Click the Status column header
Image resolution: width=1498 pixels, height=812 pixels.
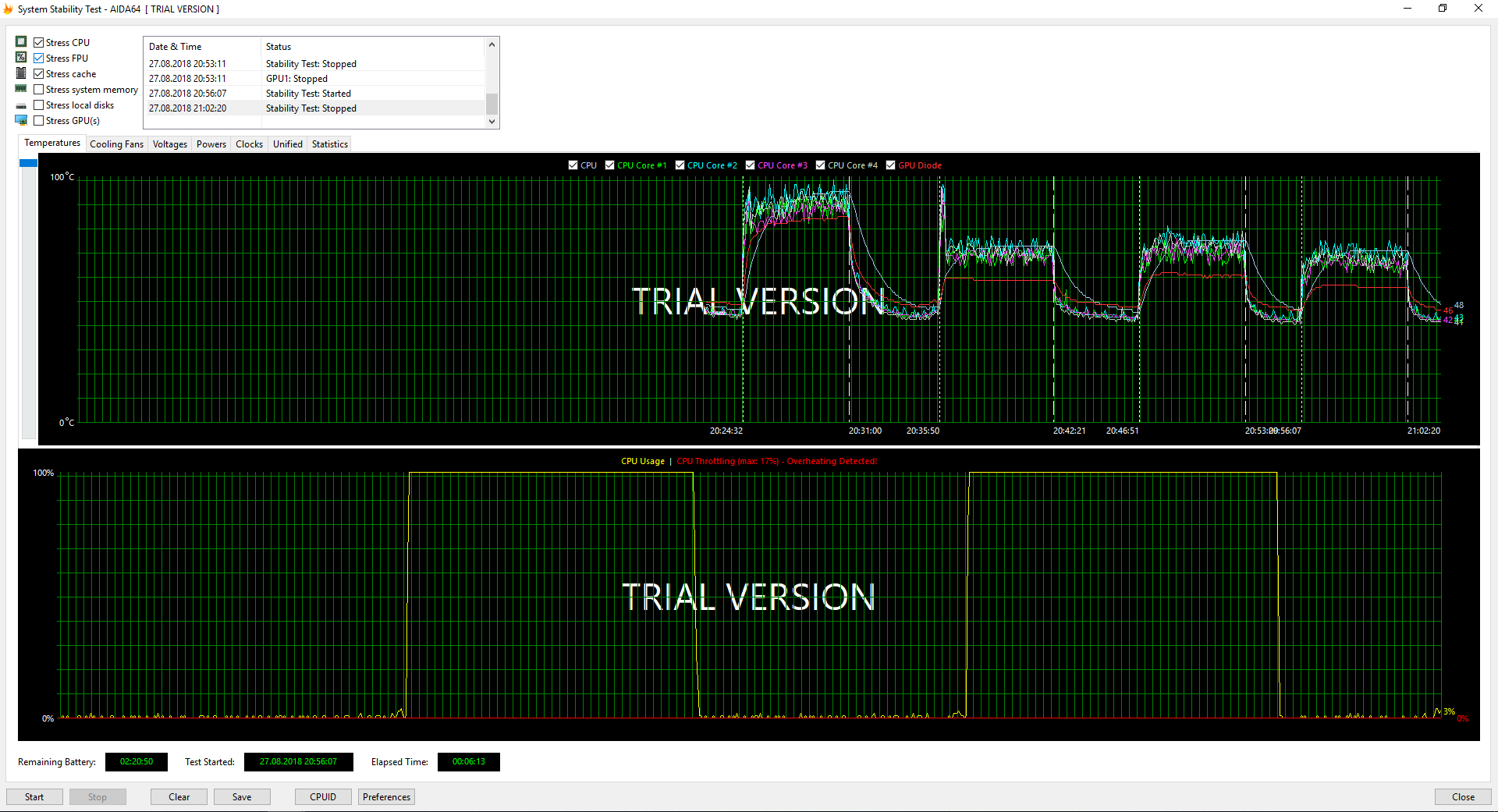tap(372, 47)
